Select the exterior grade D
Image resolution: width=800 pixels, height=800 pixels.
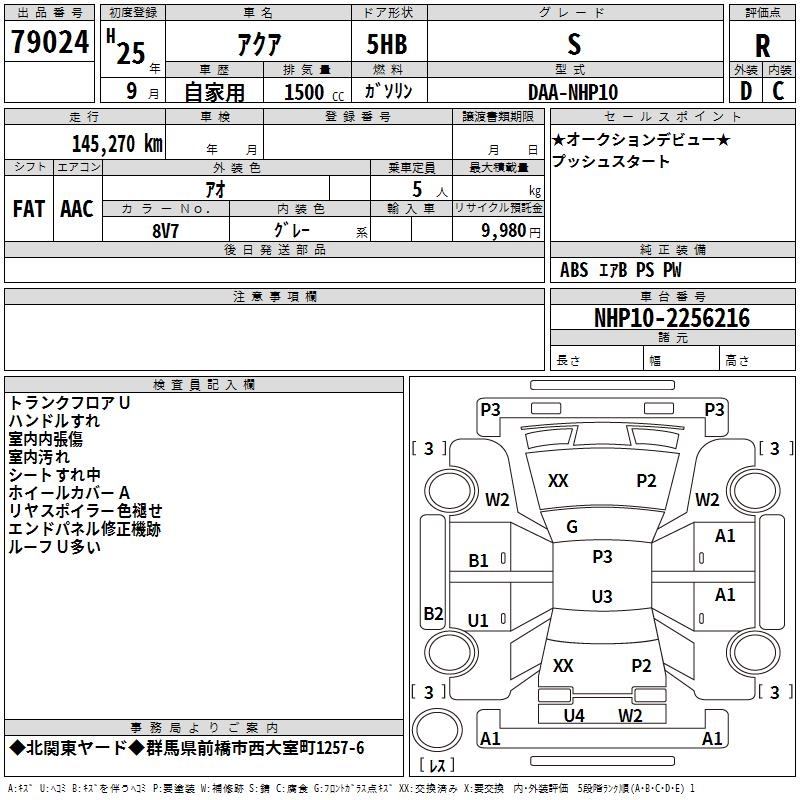[746, 91]
